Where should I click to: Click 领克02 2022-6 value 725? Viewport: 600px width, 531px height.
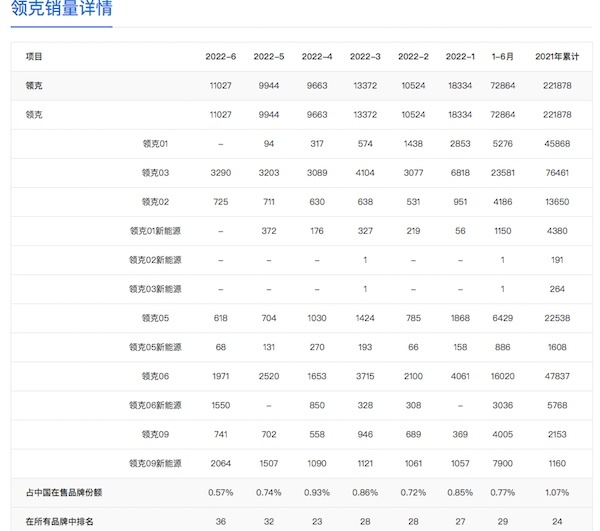click(x=220, y=202)
